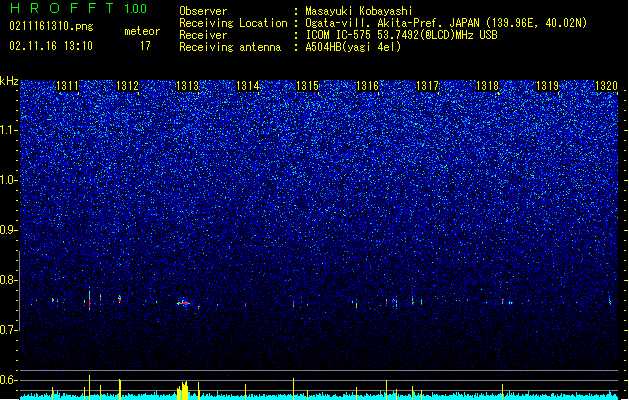The height and width of the screenshot is (400, 629).
Task: Click the A504HB(yagi 4el) antenna text
Action: 353,47
